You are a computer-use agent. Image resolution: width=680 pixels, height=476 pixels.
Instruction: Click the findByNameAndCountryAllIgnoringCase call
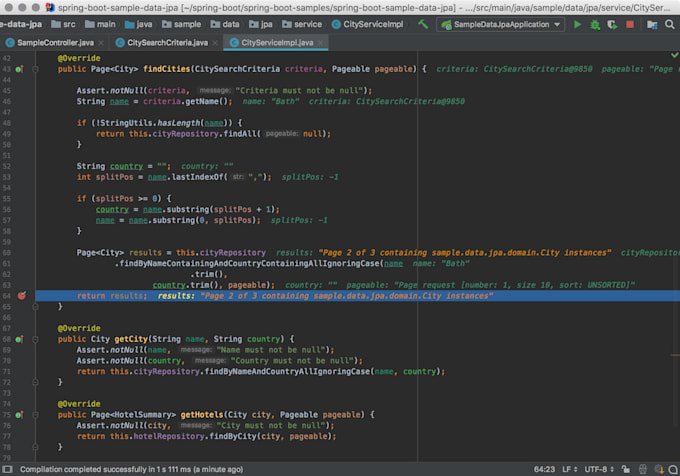coord(287,372)
